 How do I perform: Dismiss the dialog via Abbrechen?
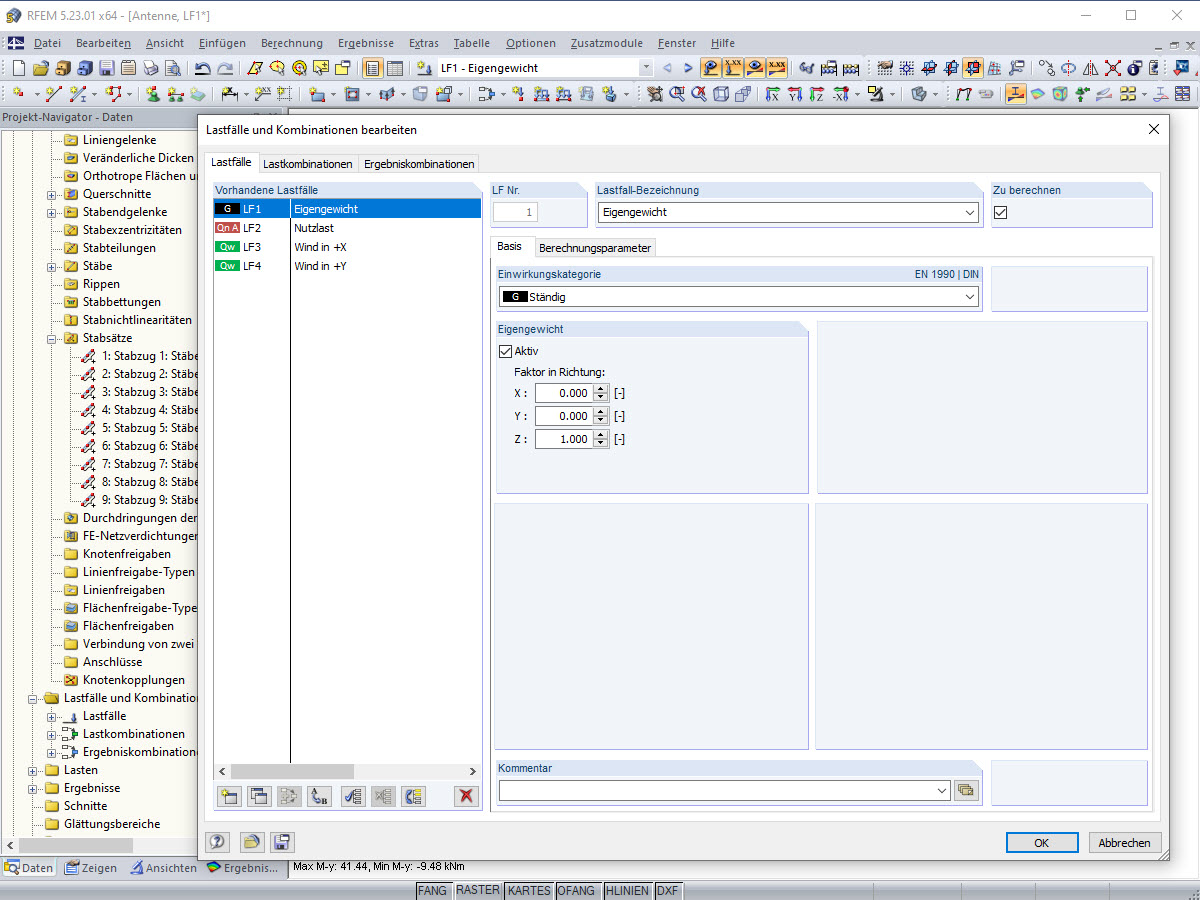point(1124,842)
